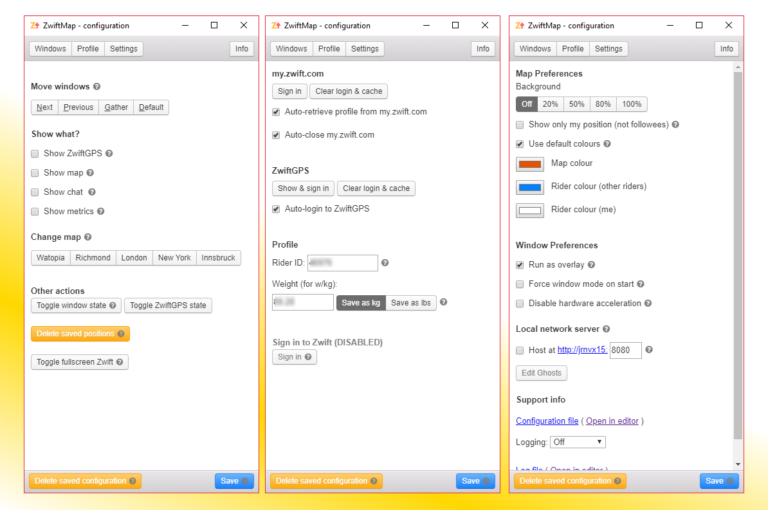
Task: Switch map to Innsbruck
Action: (x=218, y=258)
